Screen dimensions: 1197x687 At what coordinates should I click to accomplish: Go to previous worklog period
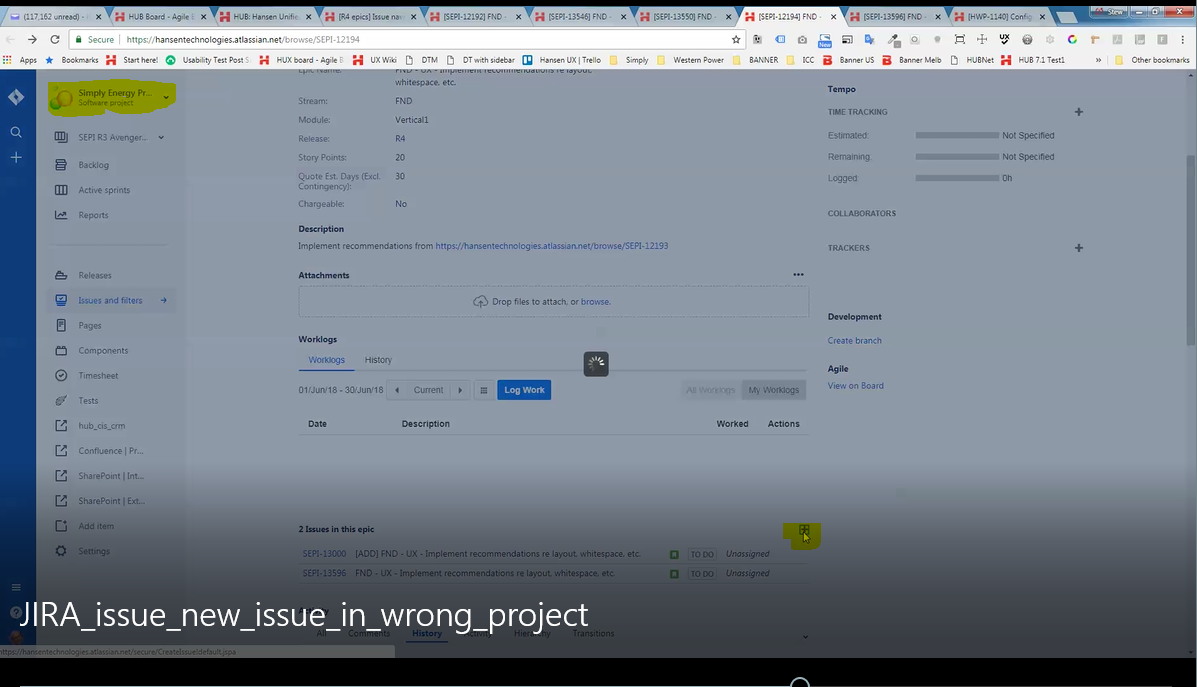(397, 390)
